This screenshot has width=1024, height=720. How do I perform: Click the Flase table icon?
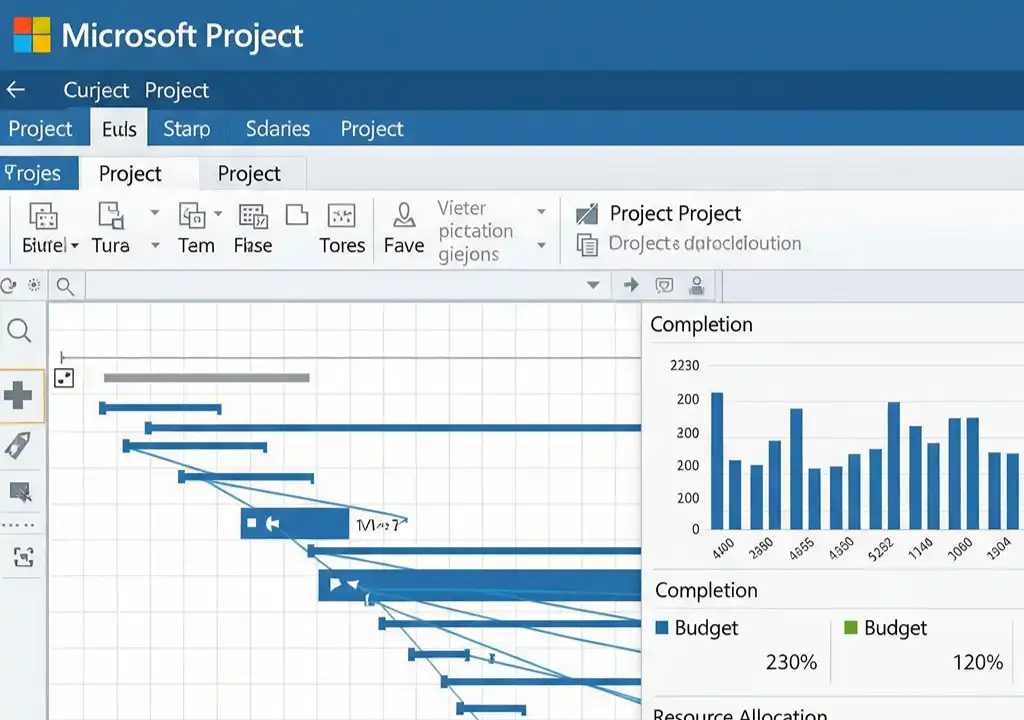pyautogui.click(x=253, y=216)
